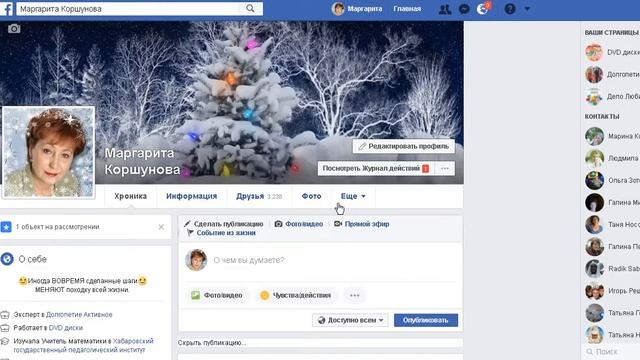The width and height of the screenshot is (640, 360).
Task: Open chat with contact Ольга
Action: tap(612, 180)
